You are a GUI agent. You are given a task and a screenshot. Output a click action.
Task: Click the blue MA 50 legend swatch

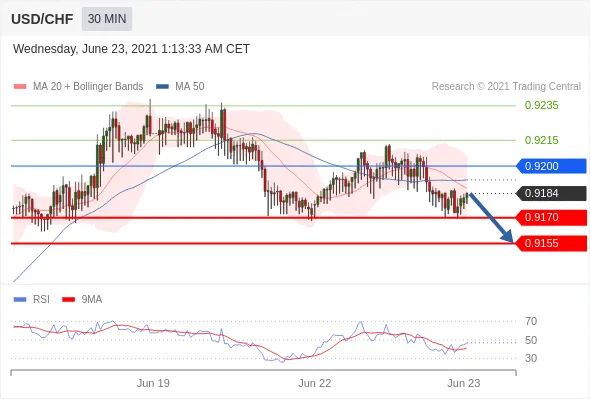162,87
